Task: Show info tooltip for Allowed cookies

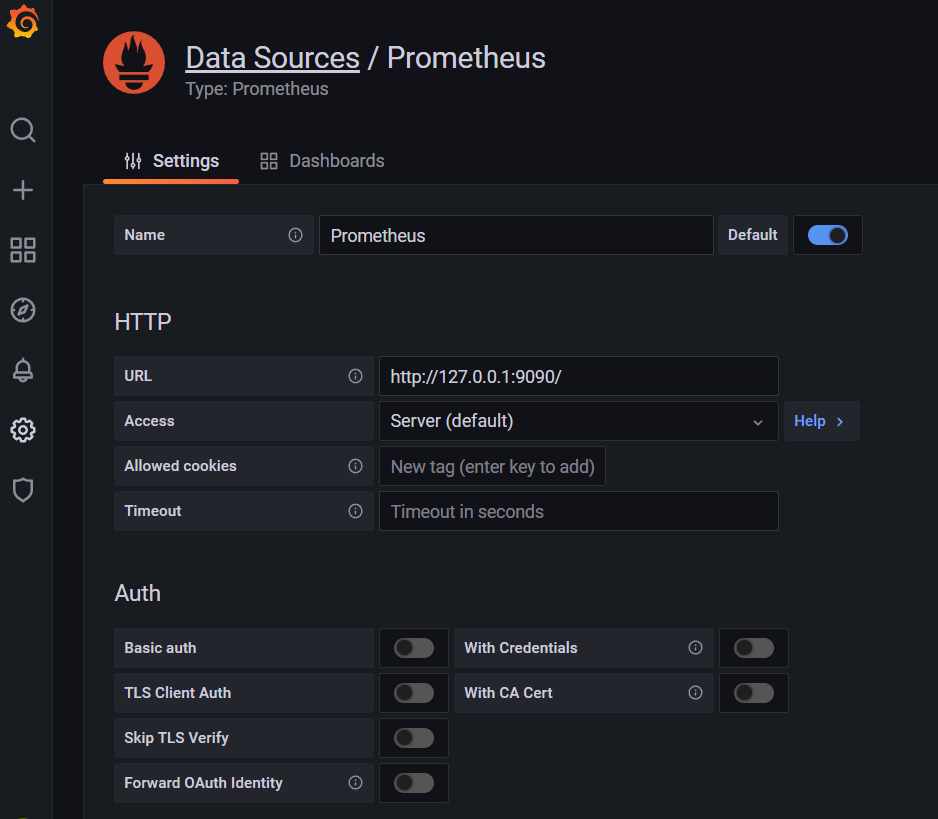Action: [x=355, y=466]
